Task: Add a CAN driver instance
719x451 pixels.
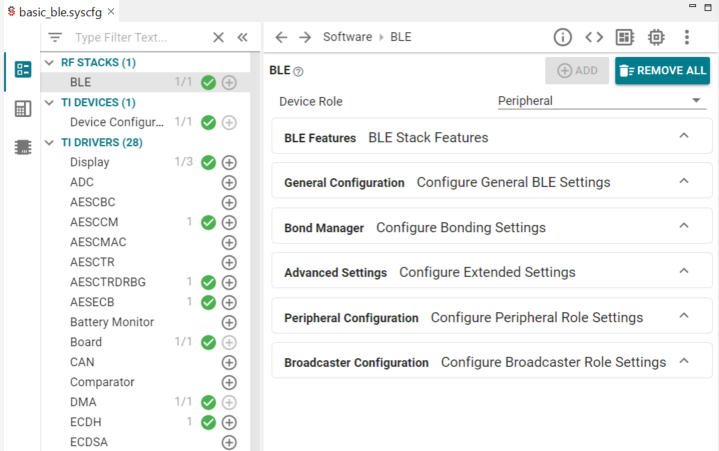Action: (229, 363)
